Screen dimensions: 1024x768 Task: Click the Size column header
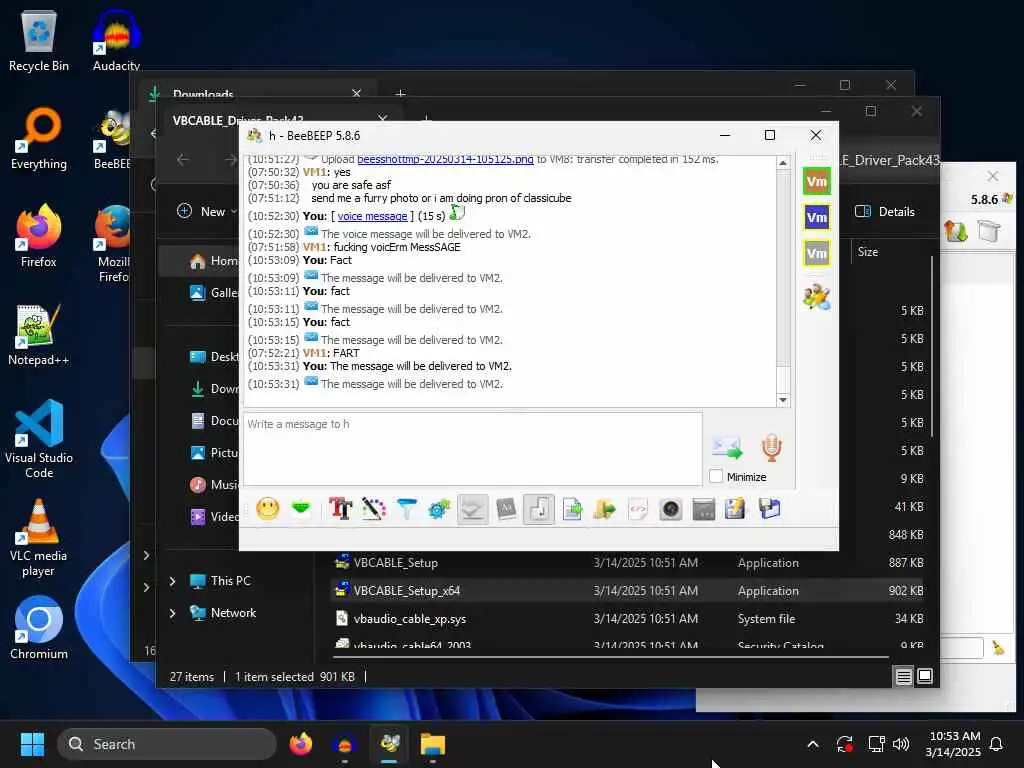pos(868,251)
